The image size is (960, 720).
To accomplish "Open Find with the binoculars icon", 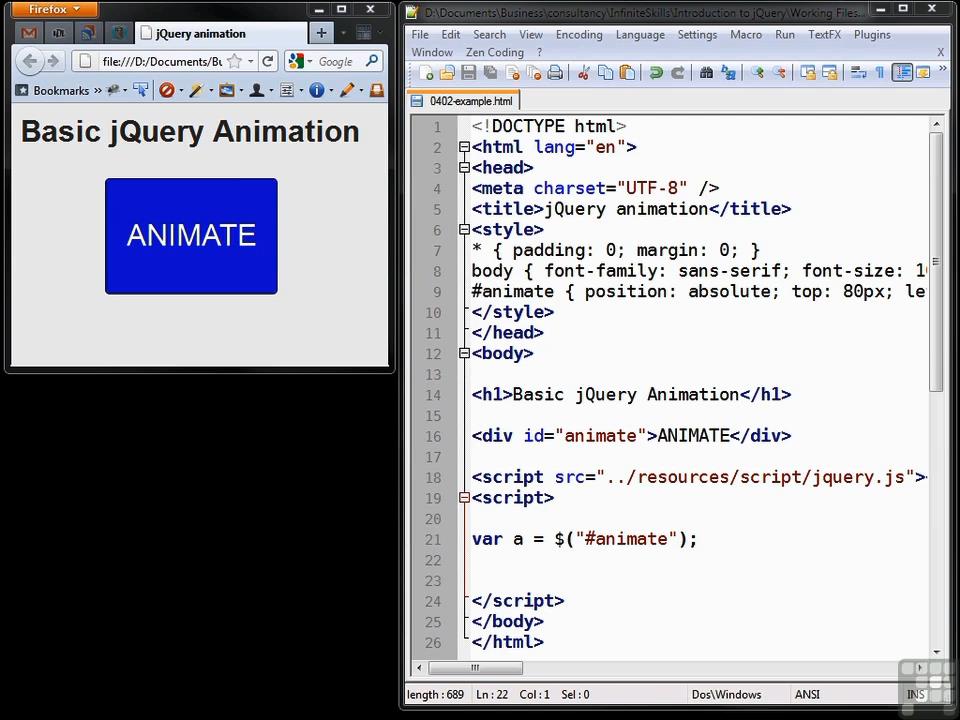I will pyautogui.click(x=706, y=73).
